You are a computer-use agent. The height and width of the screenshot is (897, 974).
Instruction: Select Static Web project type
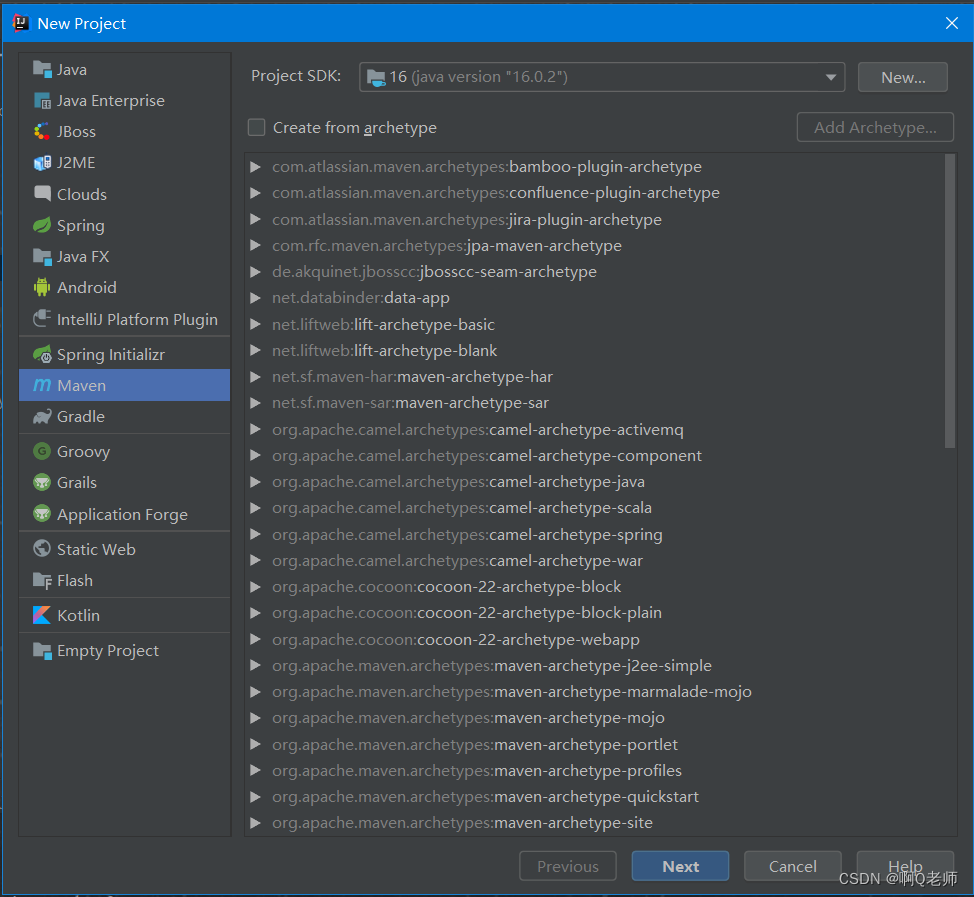[x=124, y=549]
